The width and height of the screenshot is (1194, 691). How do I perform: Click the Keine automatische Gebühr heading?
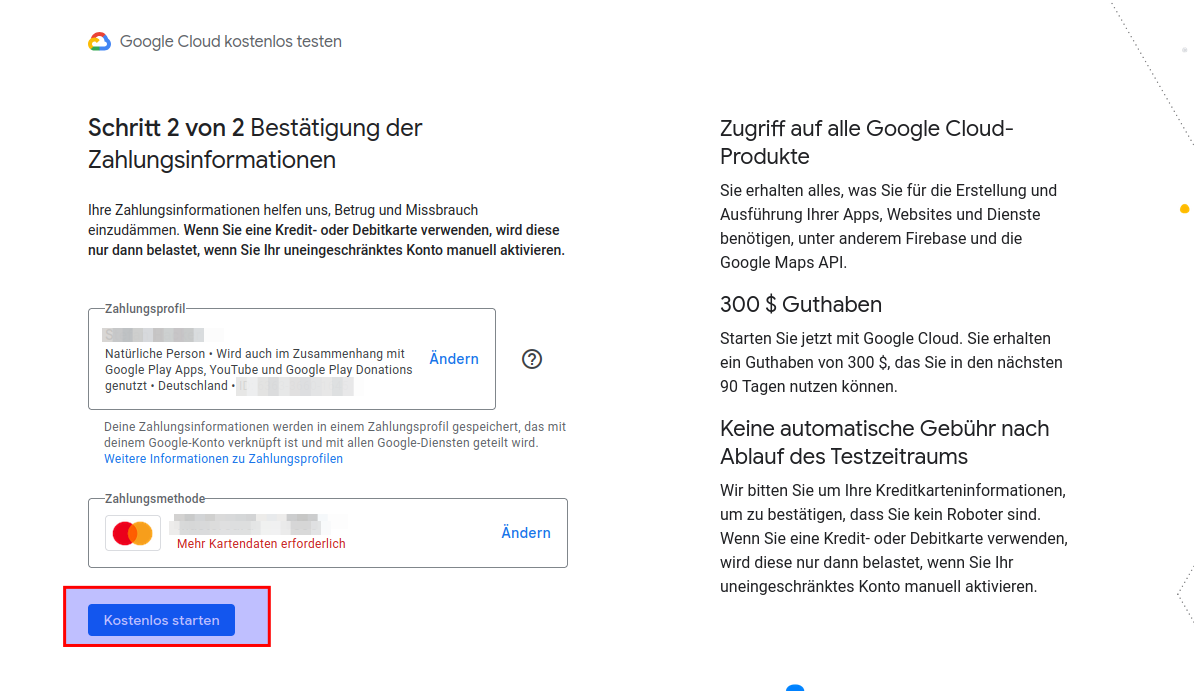tap(884, 442)
